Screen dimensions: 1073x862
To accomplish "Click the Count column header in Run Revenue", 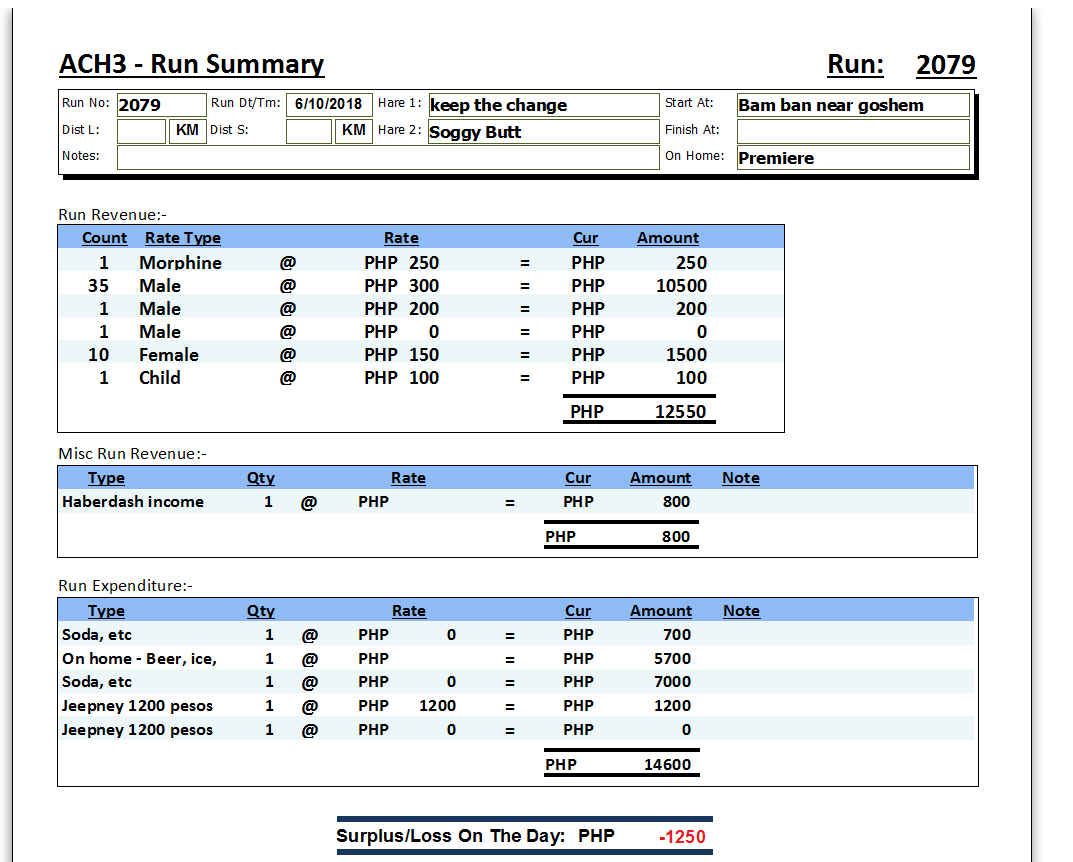I will (x=104, y=238).
